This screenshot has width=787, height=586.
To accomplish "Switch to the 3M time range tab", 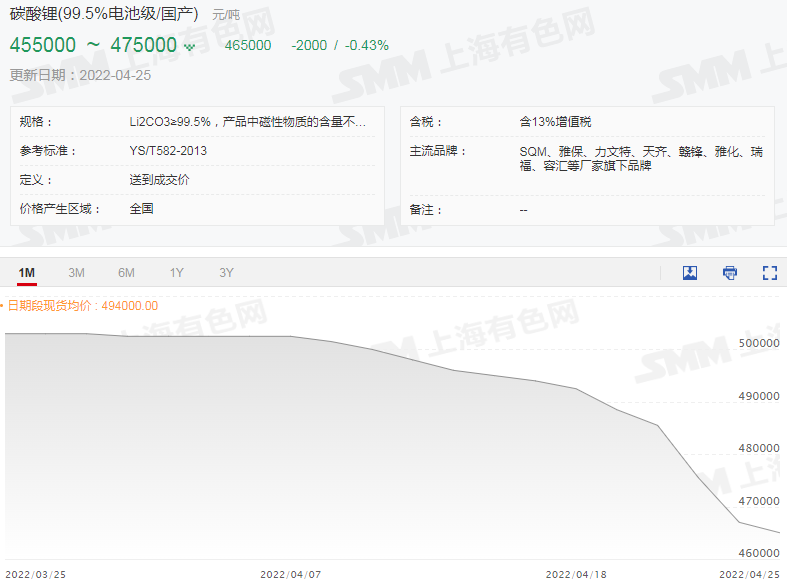I will (x=76, y=273).
